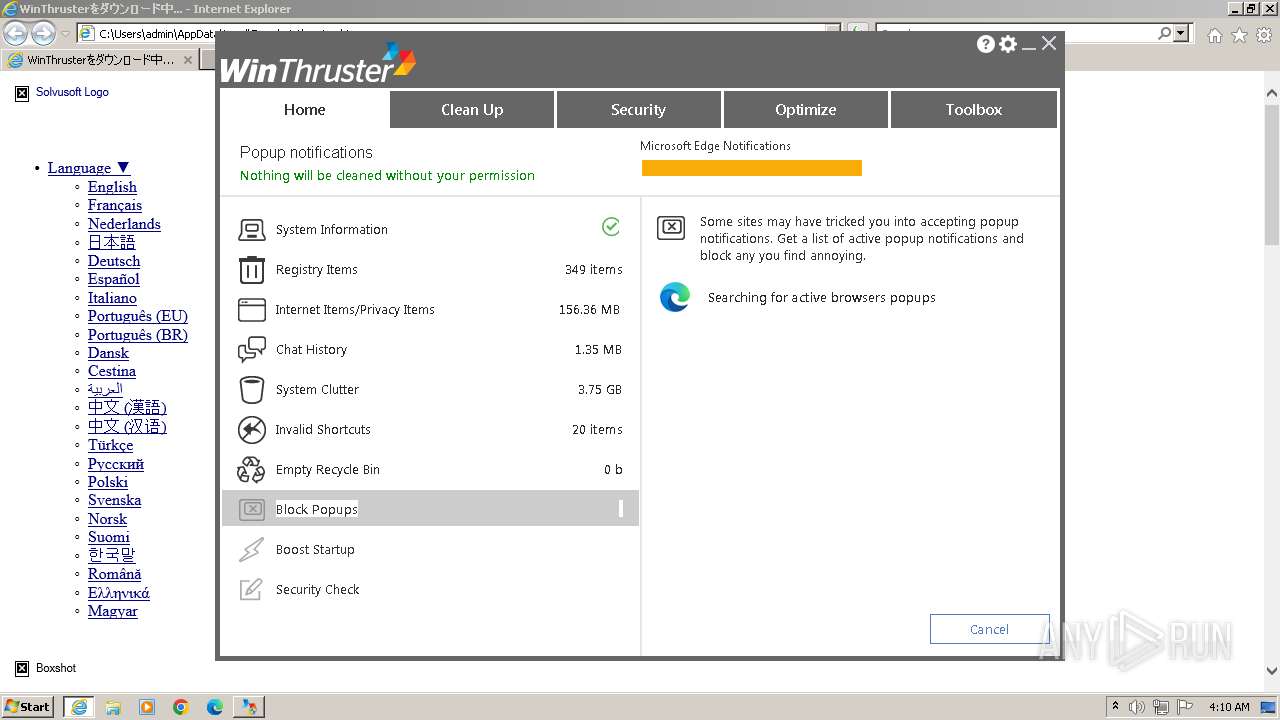
Task: Choose Deutsch language link
Action: point(114,261)
